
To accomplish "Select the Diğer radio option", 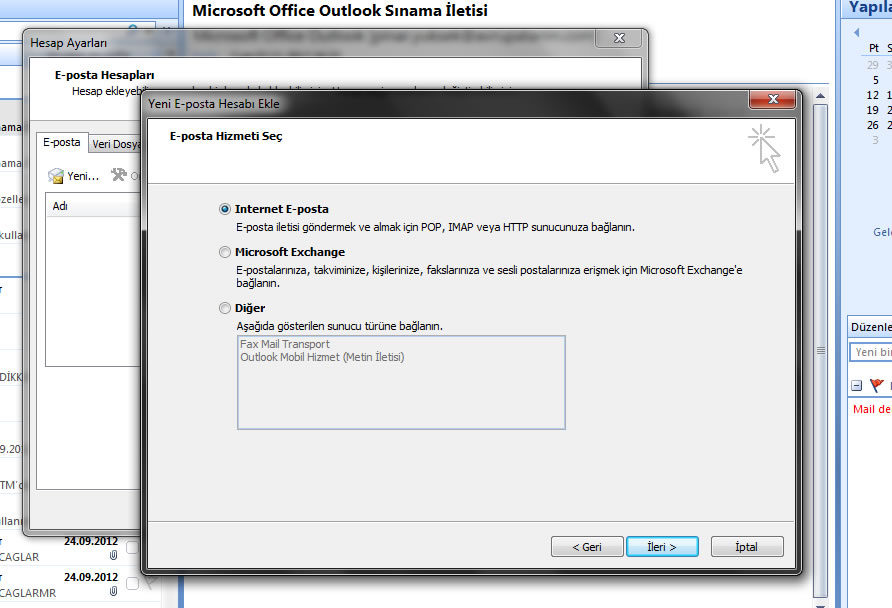I will pos(225,308).
